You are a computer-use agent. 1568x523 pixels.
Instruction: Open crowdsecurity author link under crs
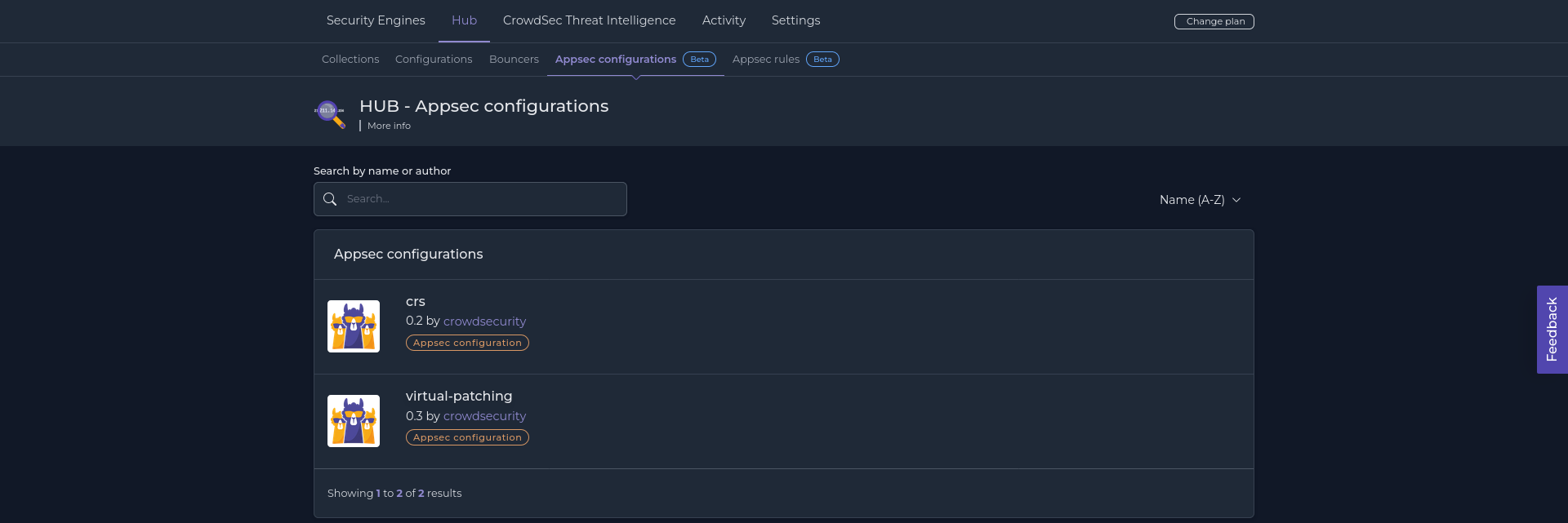(x=484, y=321)
